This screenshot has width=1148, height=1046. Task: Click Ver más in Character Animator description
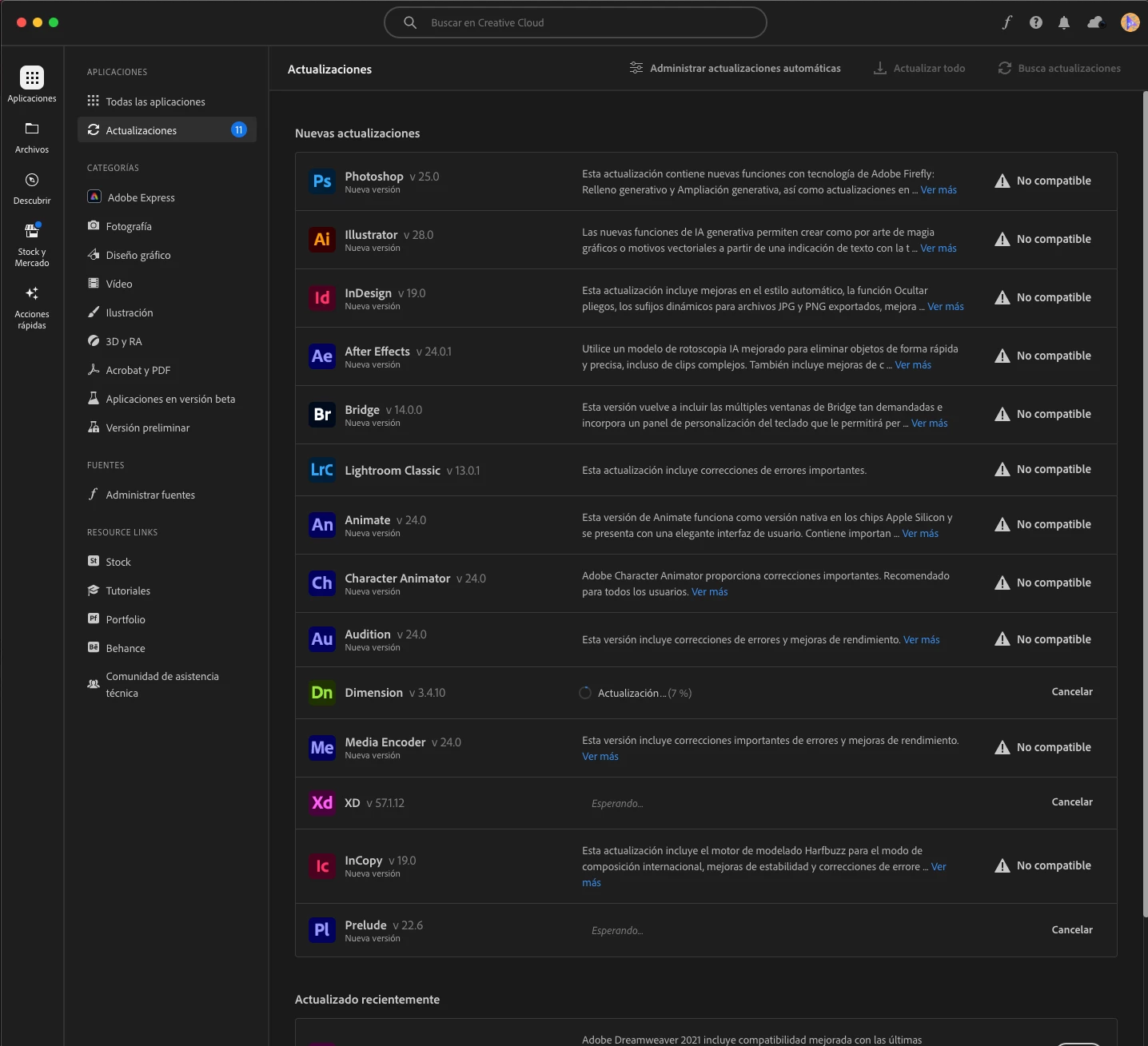[x=710, y=592]
